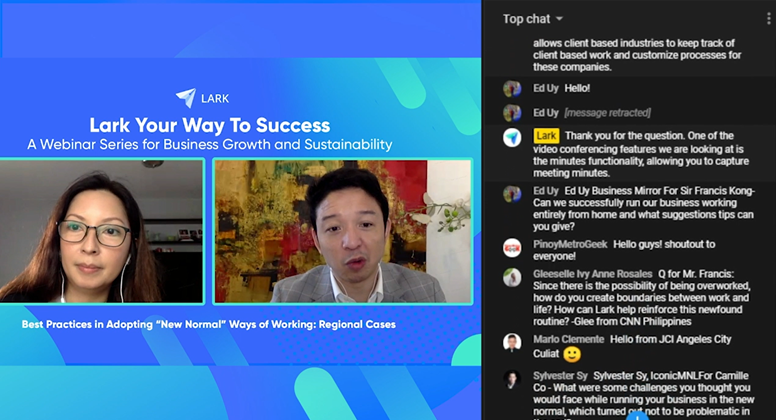Viewport: 776px width, 420px height.
Task: Open the Top chat dropdown
Action: pos(533,18)
